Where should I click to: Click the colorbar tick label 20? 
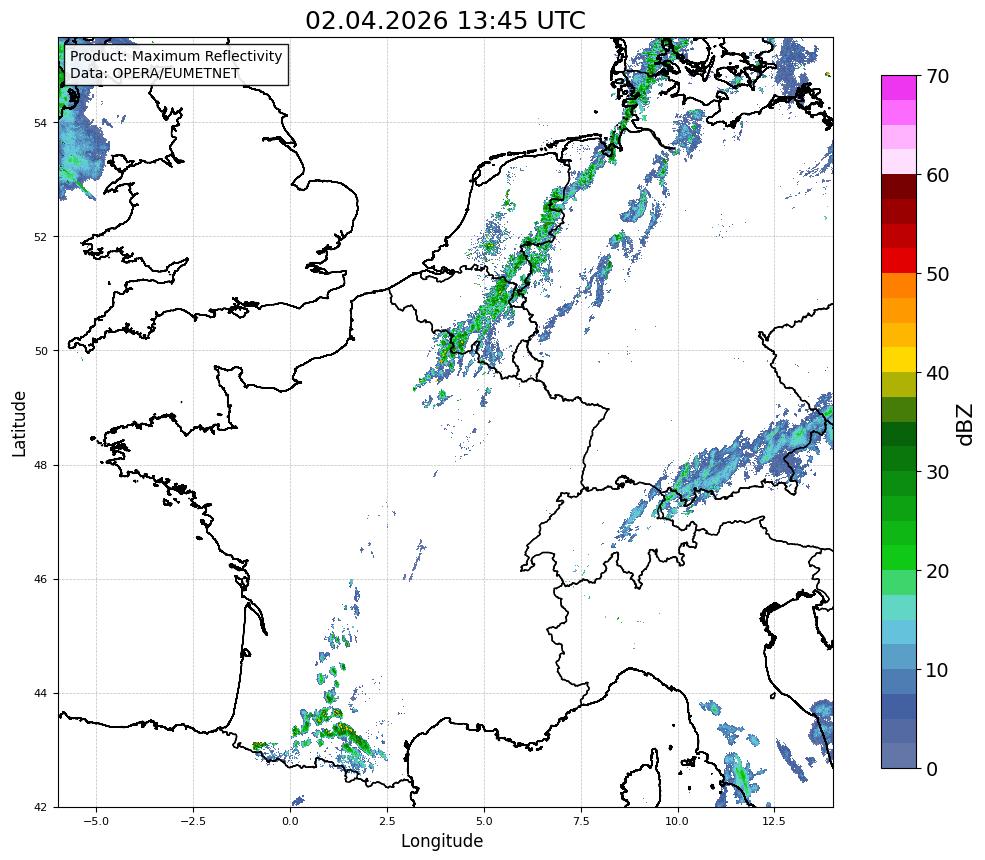point(937,571)
